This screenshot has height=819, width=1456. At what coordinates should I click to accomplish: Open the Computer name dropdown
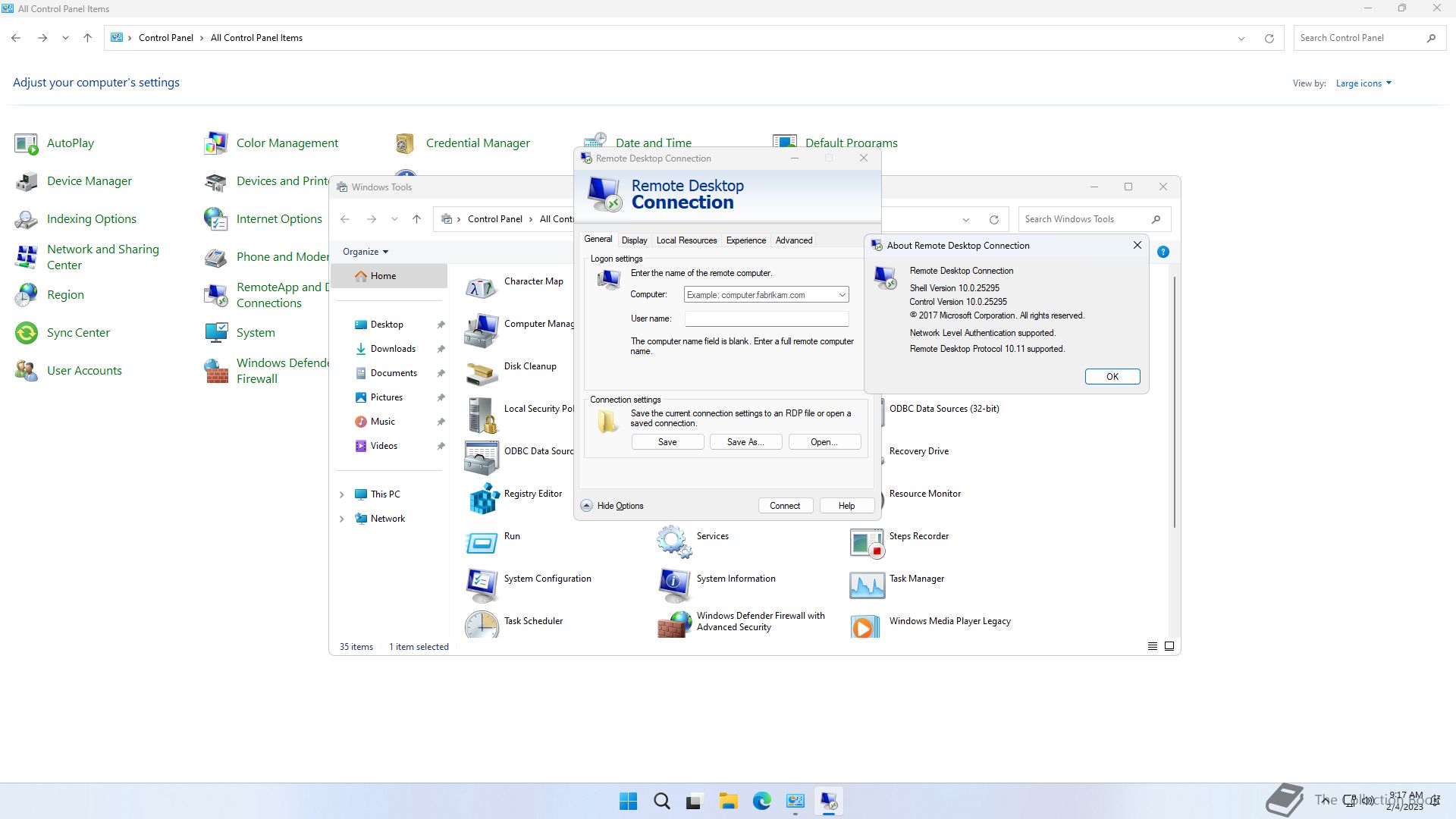tap(842, 295)
